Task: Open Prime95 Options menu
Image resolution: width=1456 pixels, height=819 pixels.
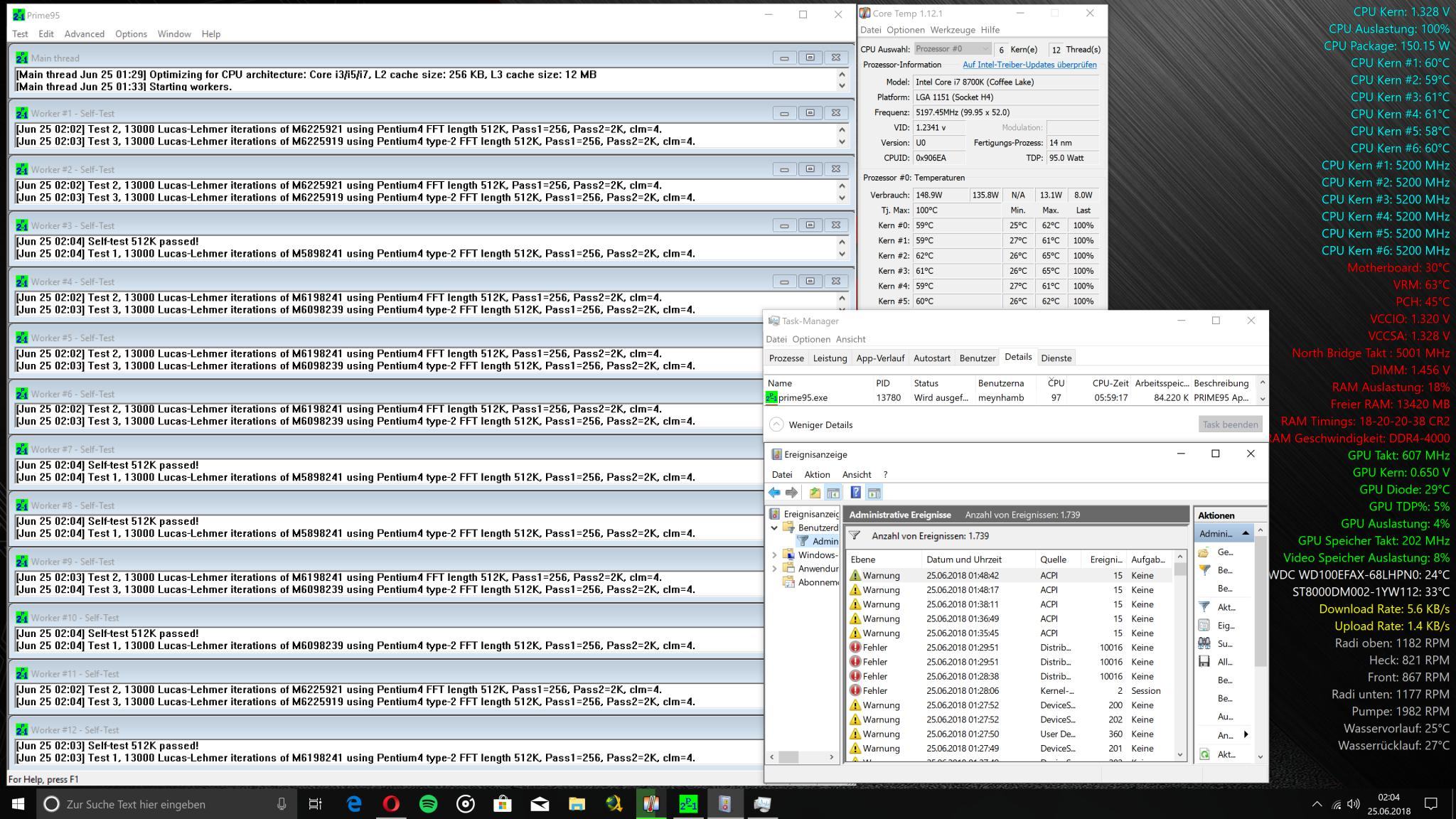Action: click(x=131, y=34)
